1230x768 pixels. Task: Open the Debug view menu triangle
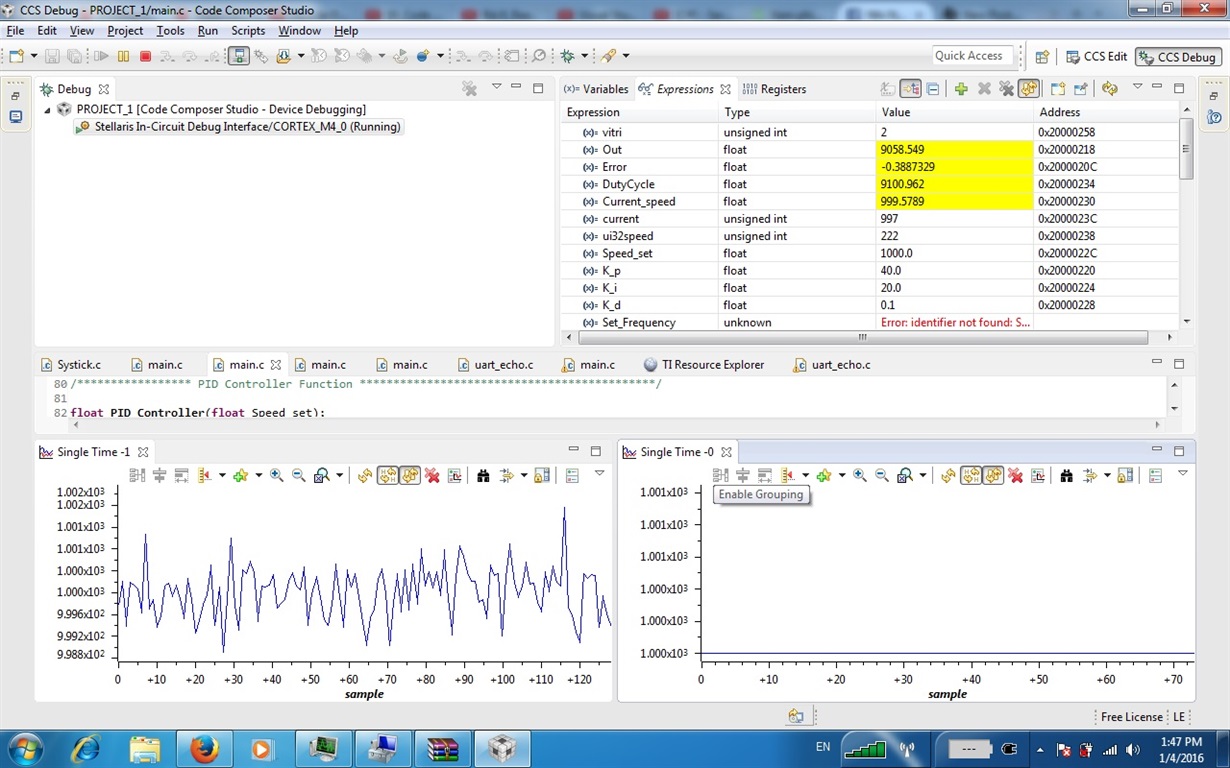click(x=497, y=88)
